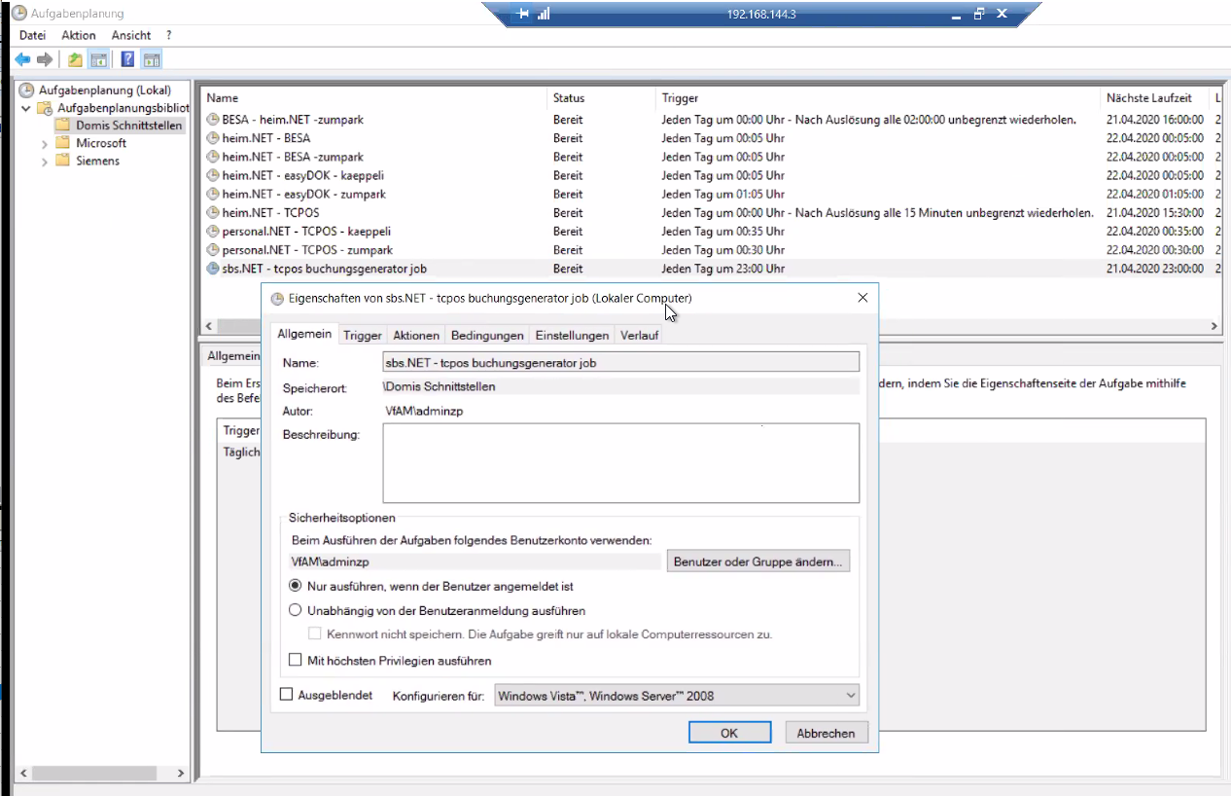This screenshot has height=796, width=1231.
Task: Click the blue back arrow in toolbar
Action: (x=22, y=60)
